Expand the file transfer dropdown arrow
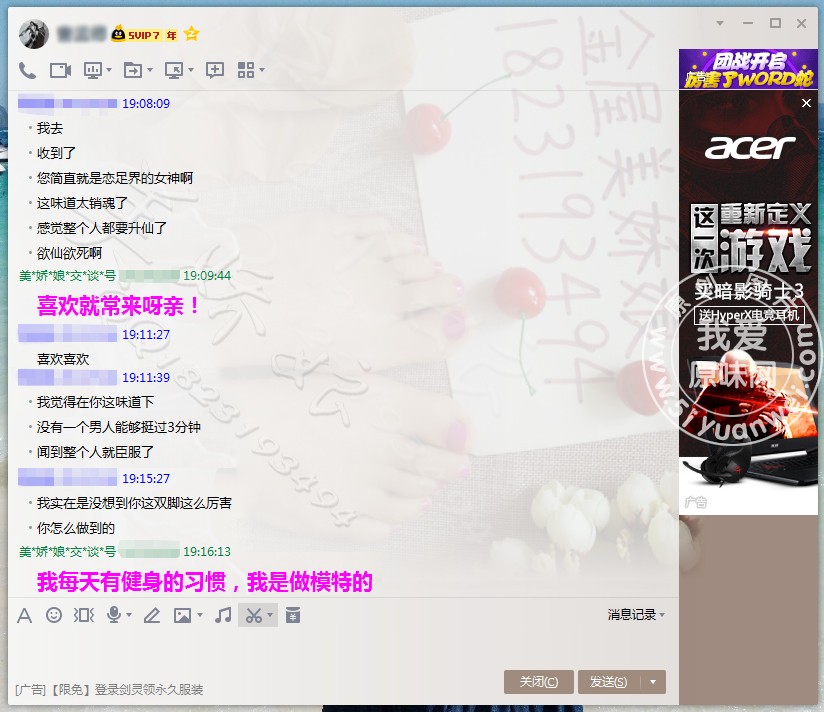 pyautogui.click(x=150, y=70)
